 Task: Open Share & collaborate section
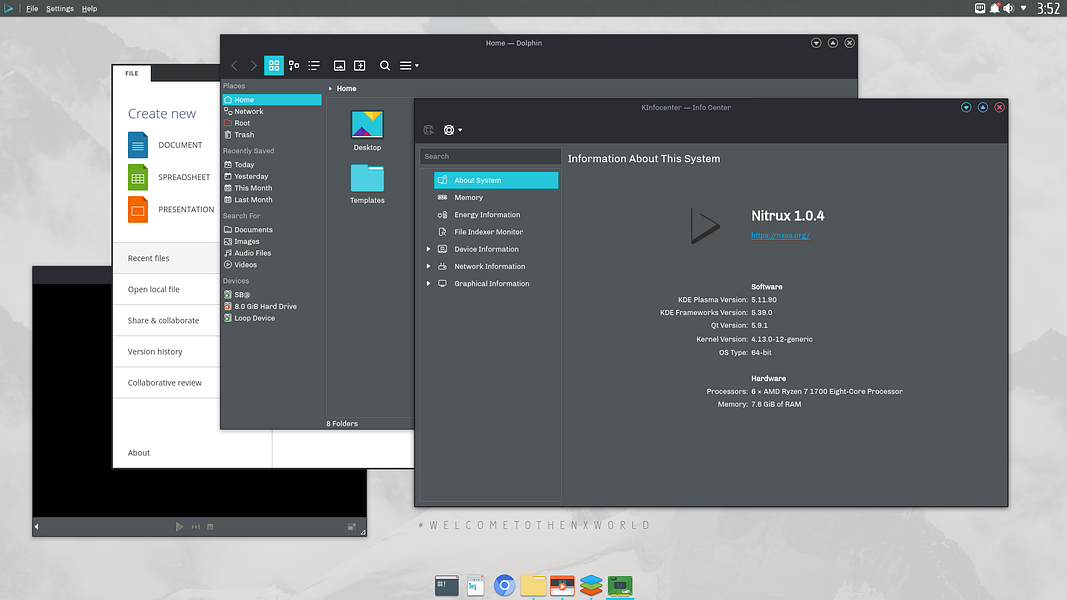coord(166,320)
